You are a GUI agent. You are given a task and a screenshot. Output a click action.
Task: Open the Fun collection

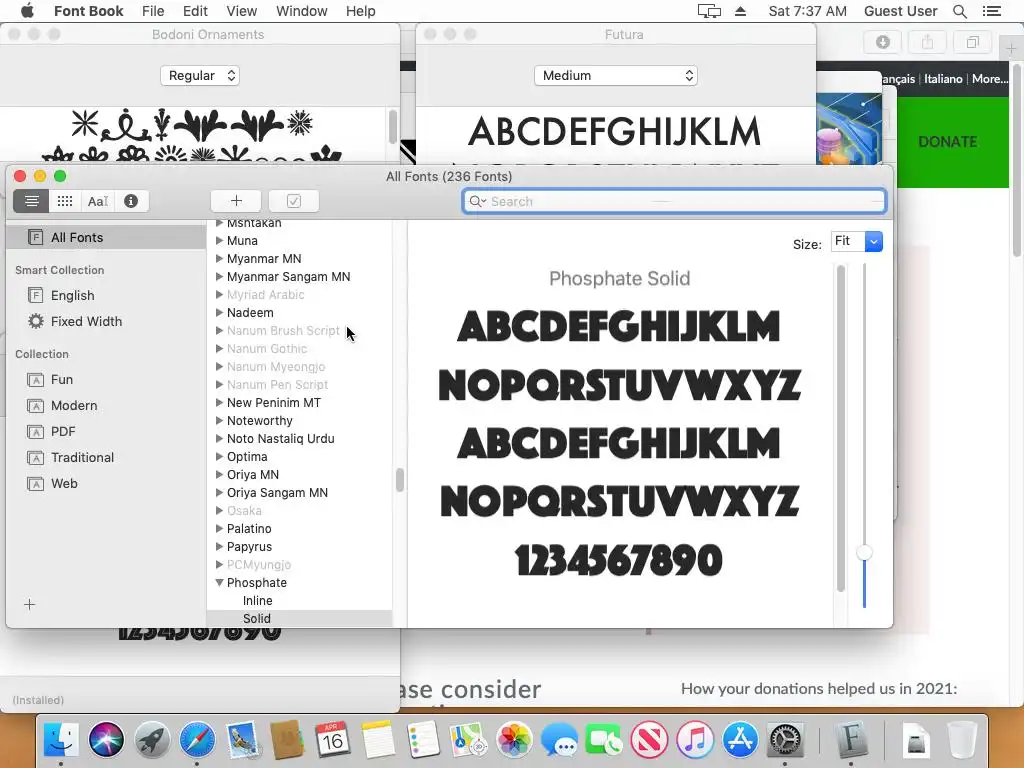(x=62, y=379)
